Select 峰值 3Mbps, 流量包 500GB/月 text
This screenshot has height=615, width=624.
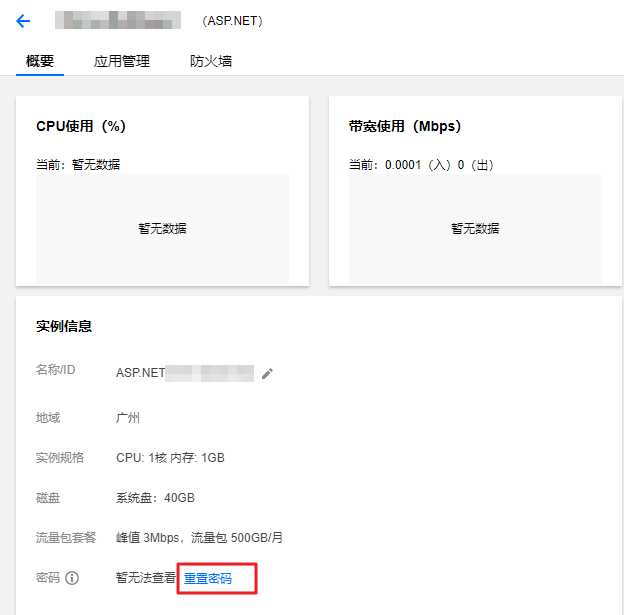coord(199,538)
